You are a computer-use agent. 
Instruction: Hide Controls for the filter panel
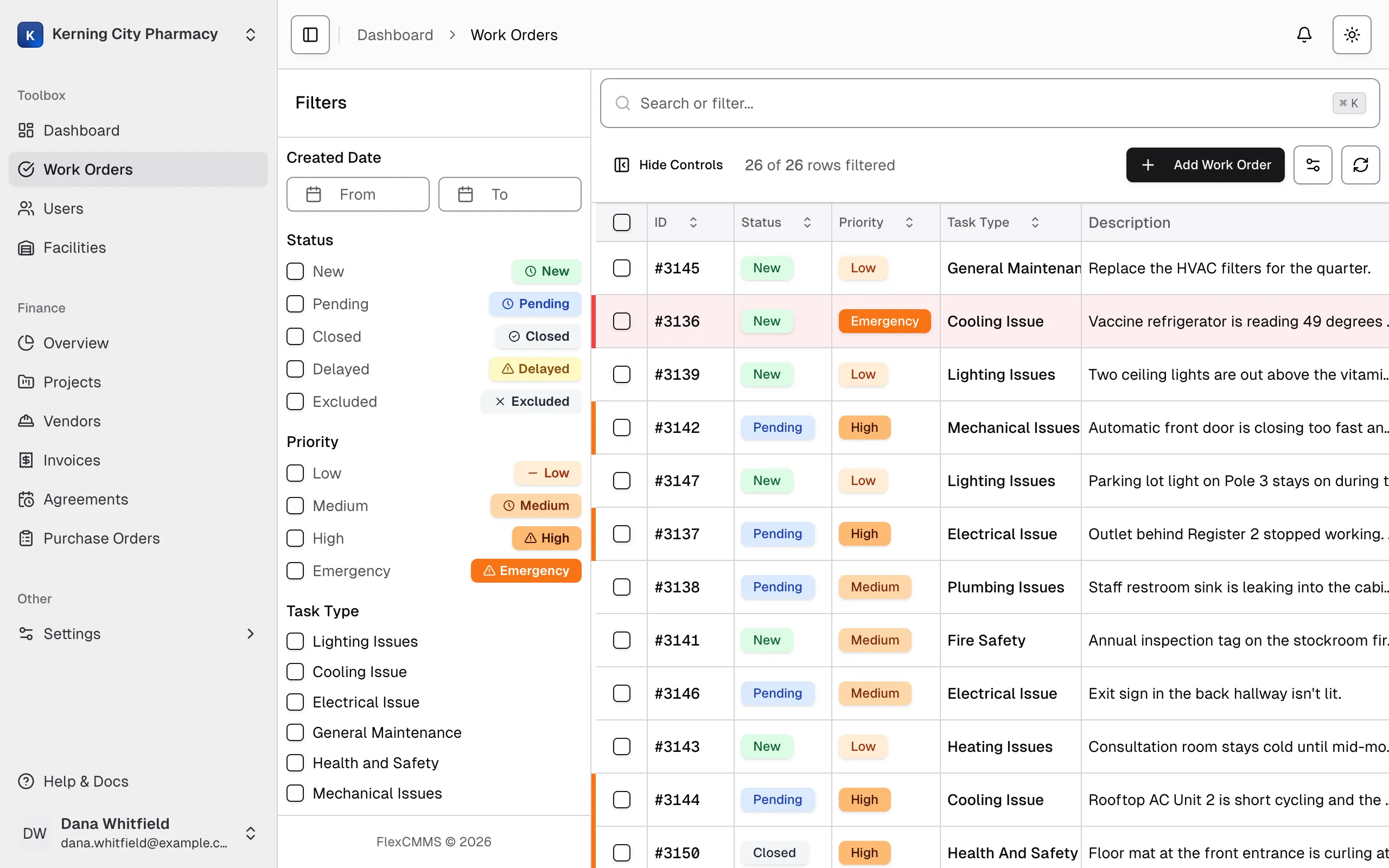(668, 165)
